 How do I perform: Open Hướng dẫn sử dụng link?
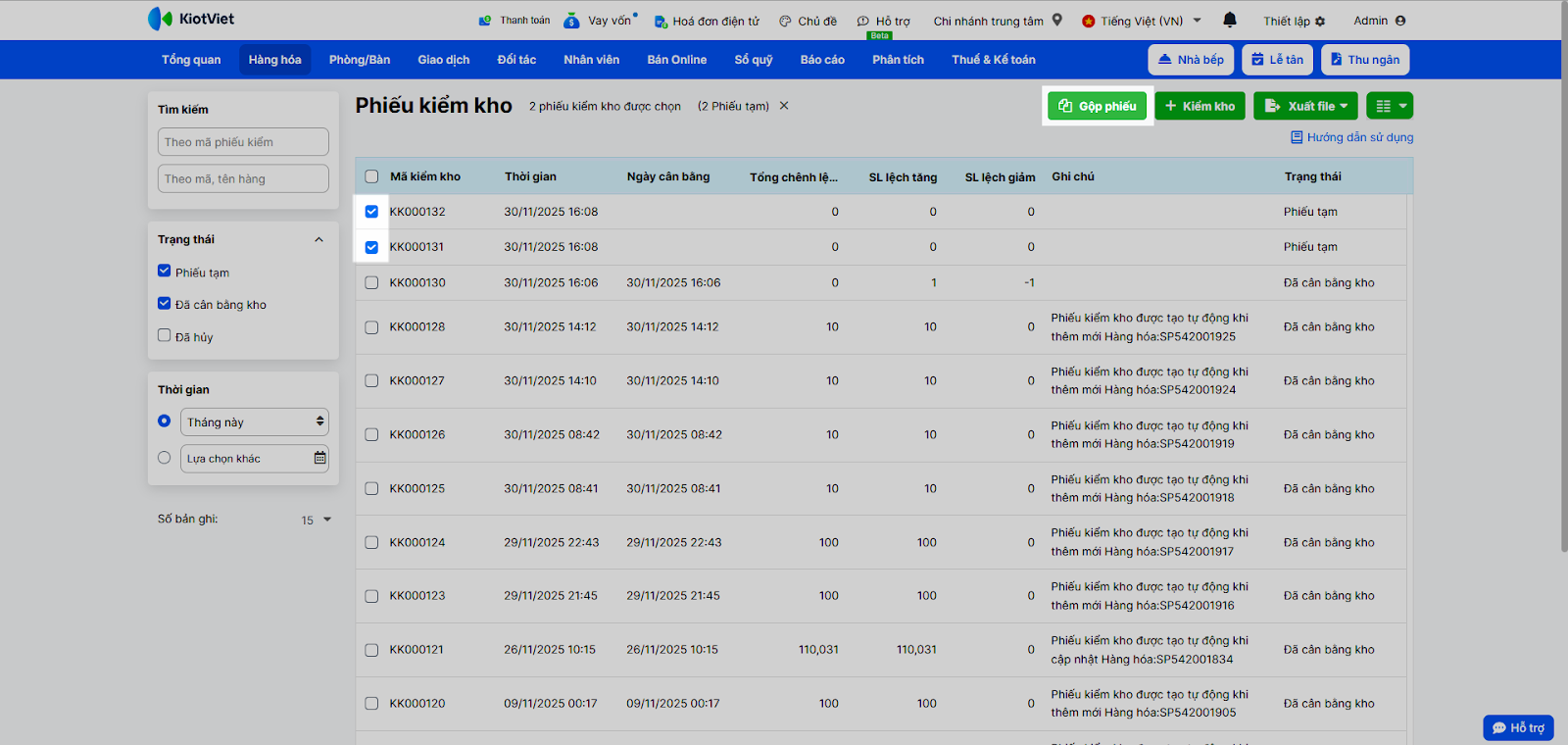click(x=1359, y=137)
